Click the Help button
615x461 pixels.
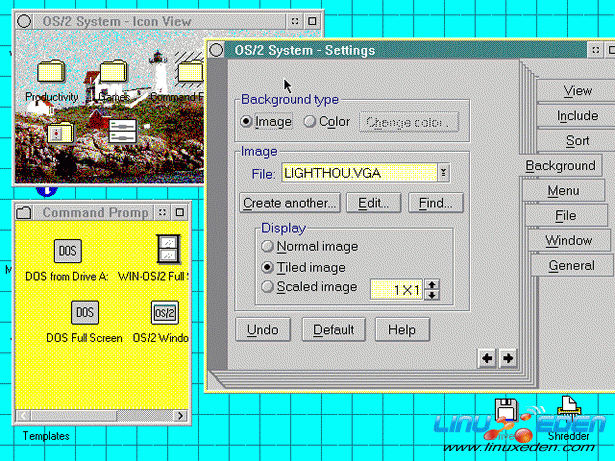(x=402, y=330)
